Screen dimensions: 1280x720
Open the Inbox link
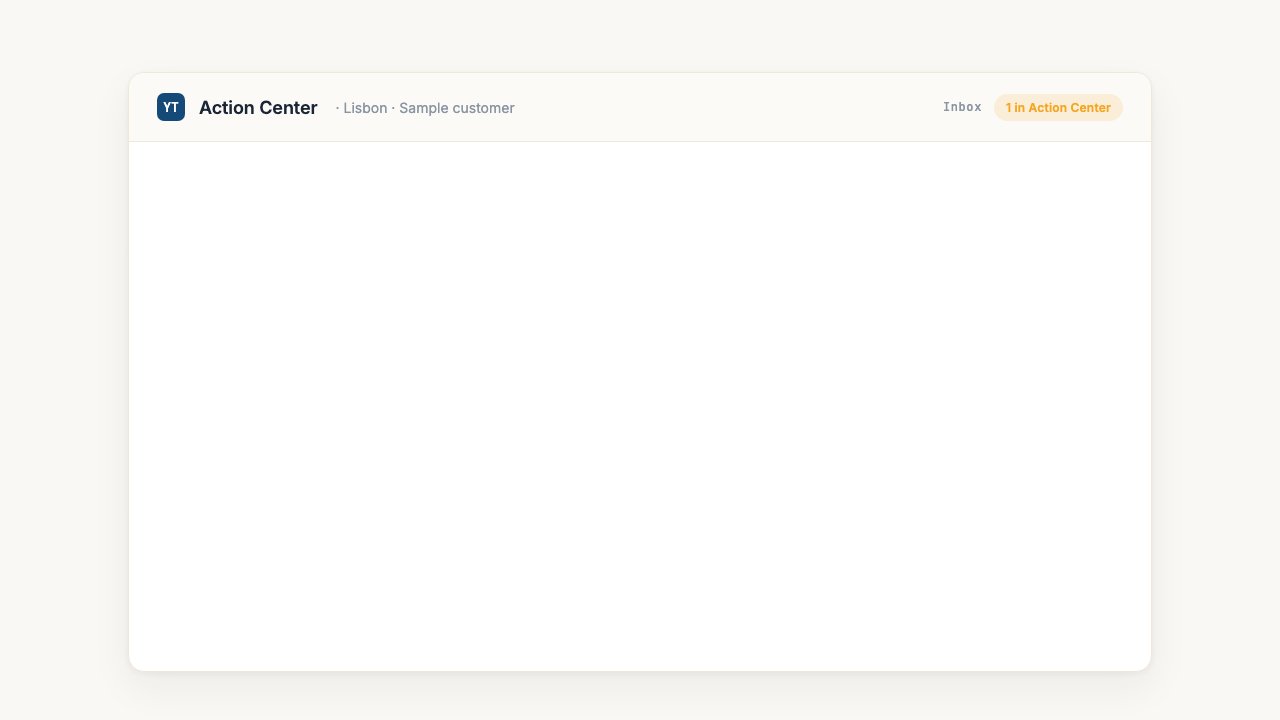coord(962,107)
